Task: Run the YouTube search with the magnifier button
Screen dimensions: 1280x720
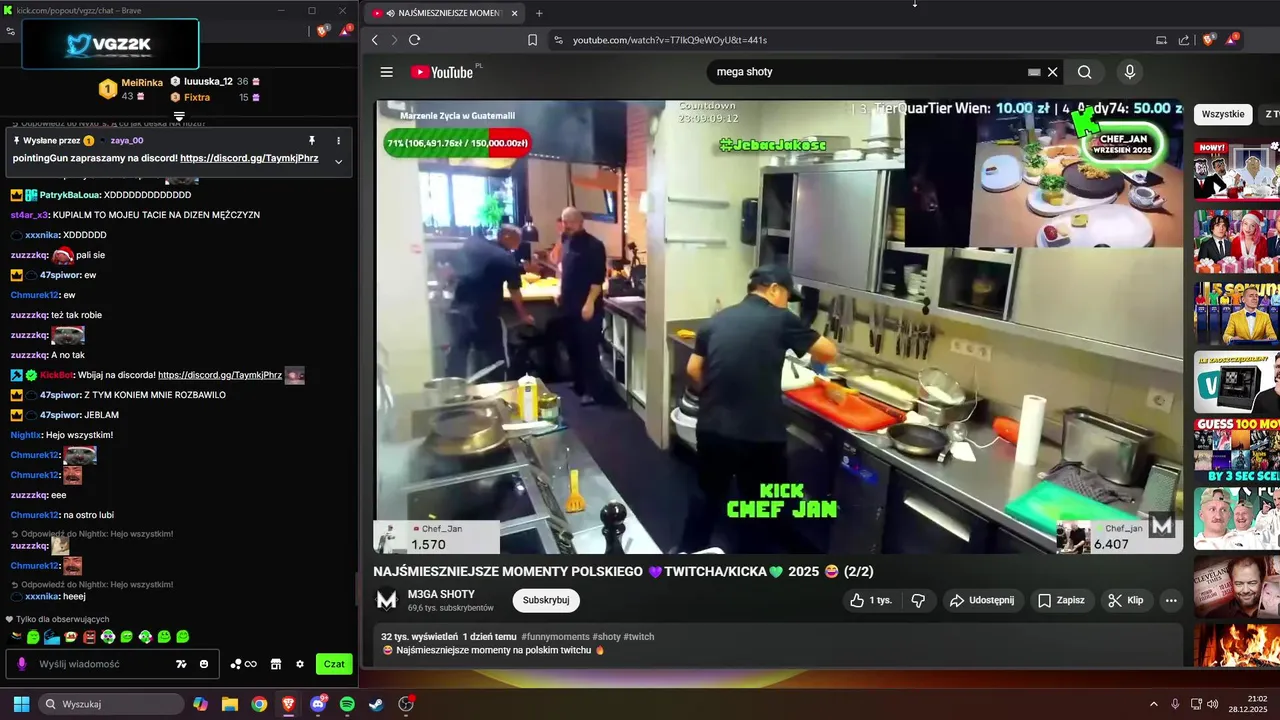Action: (1085, 72)
